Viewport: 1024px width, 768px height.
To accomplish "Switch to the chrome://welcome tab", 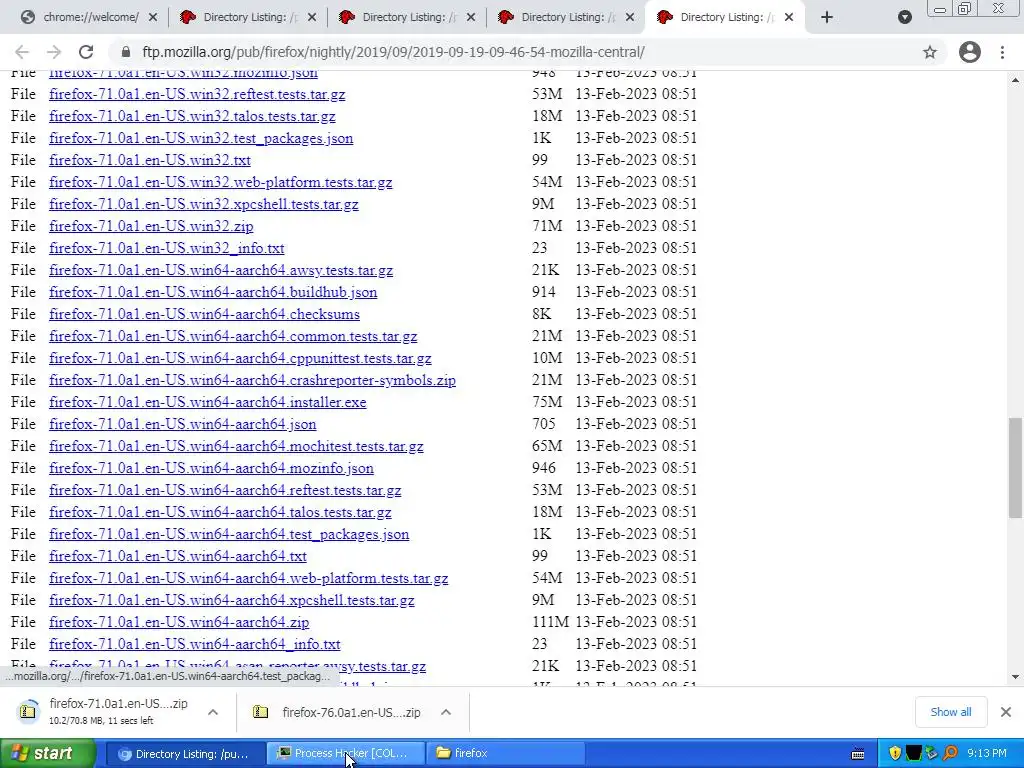I will click(89, 18).
